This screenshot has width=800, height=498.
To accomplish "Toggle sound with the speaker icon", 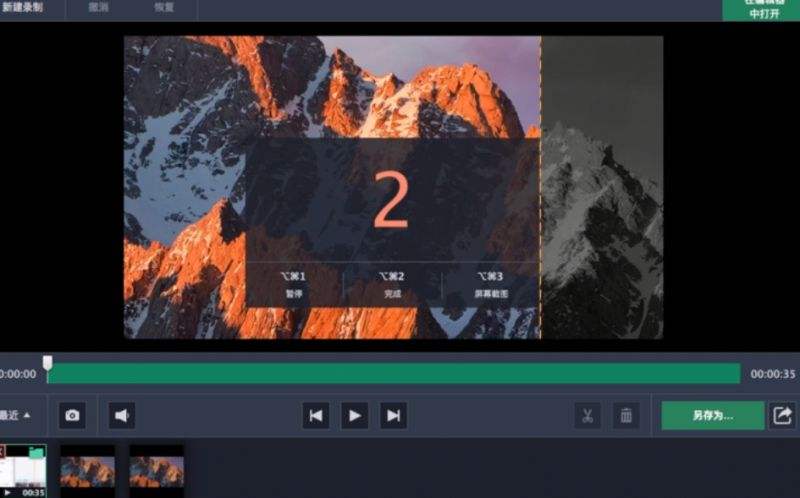I will point(121,415).
